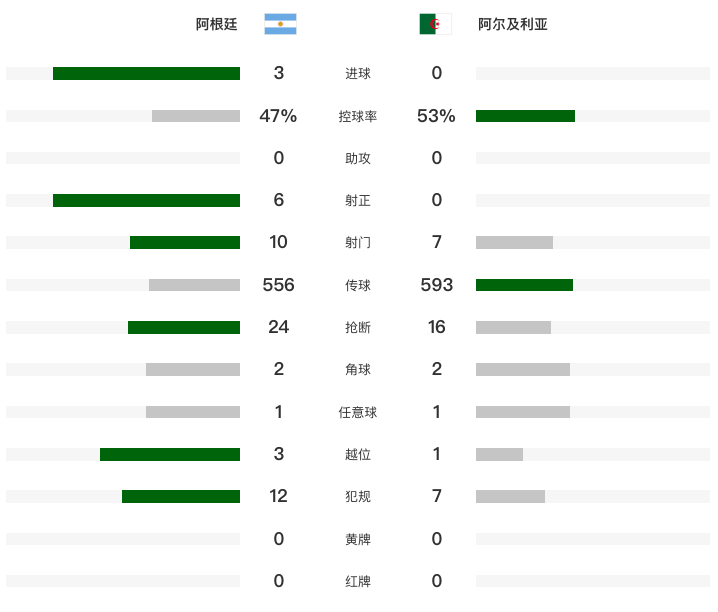Select the 阿根廷 team name

[x=217, y=24]
